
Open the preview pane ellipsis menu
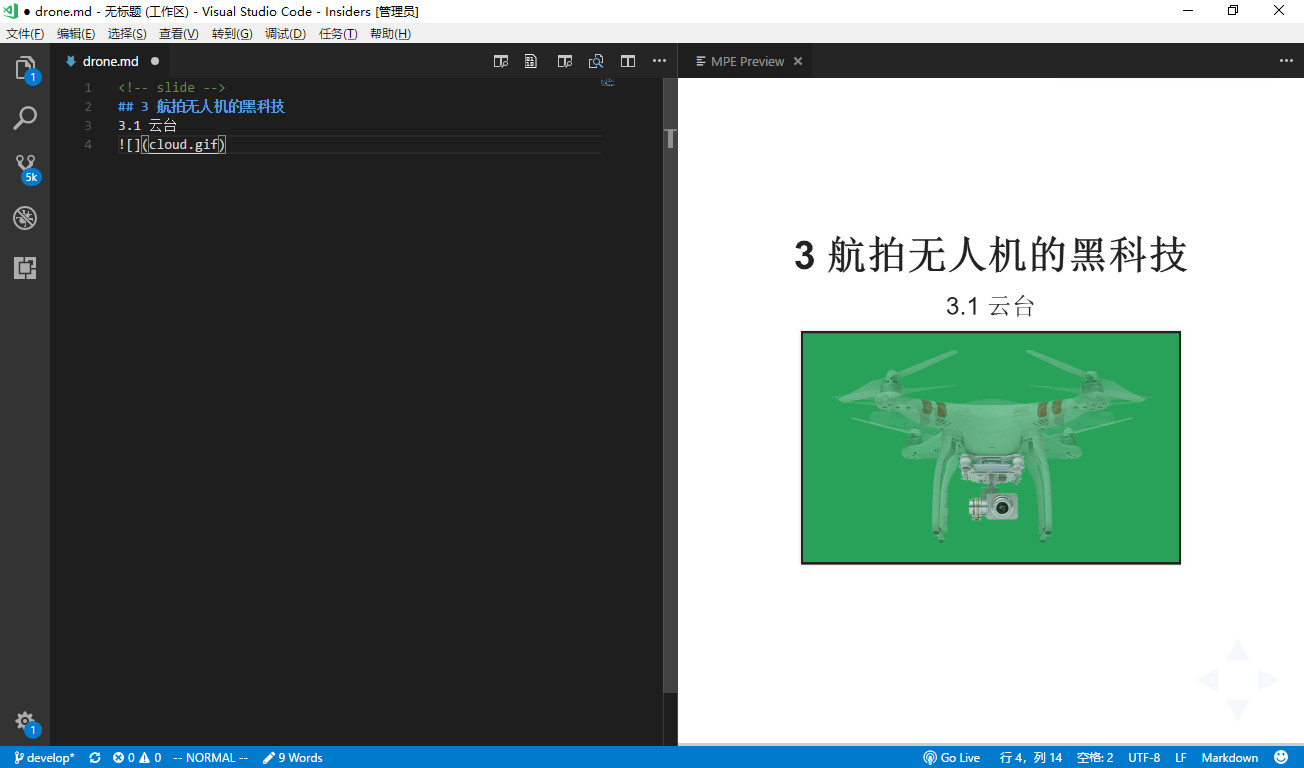1286,61
